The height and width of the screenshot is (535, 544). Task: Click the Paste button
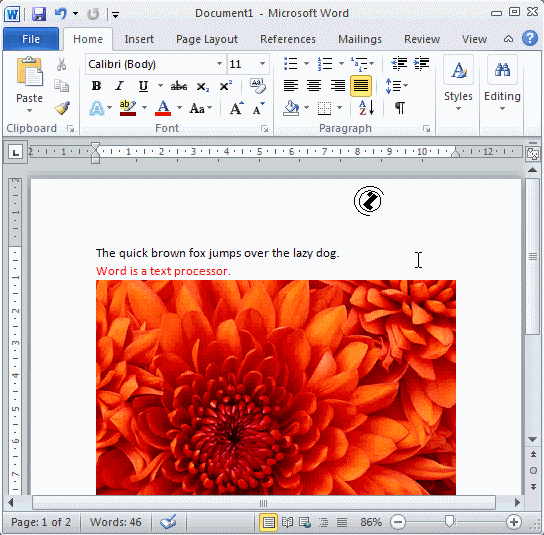29,85
